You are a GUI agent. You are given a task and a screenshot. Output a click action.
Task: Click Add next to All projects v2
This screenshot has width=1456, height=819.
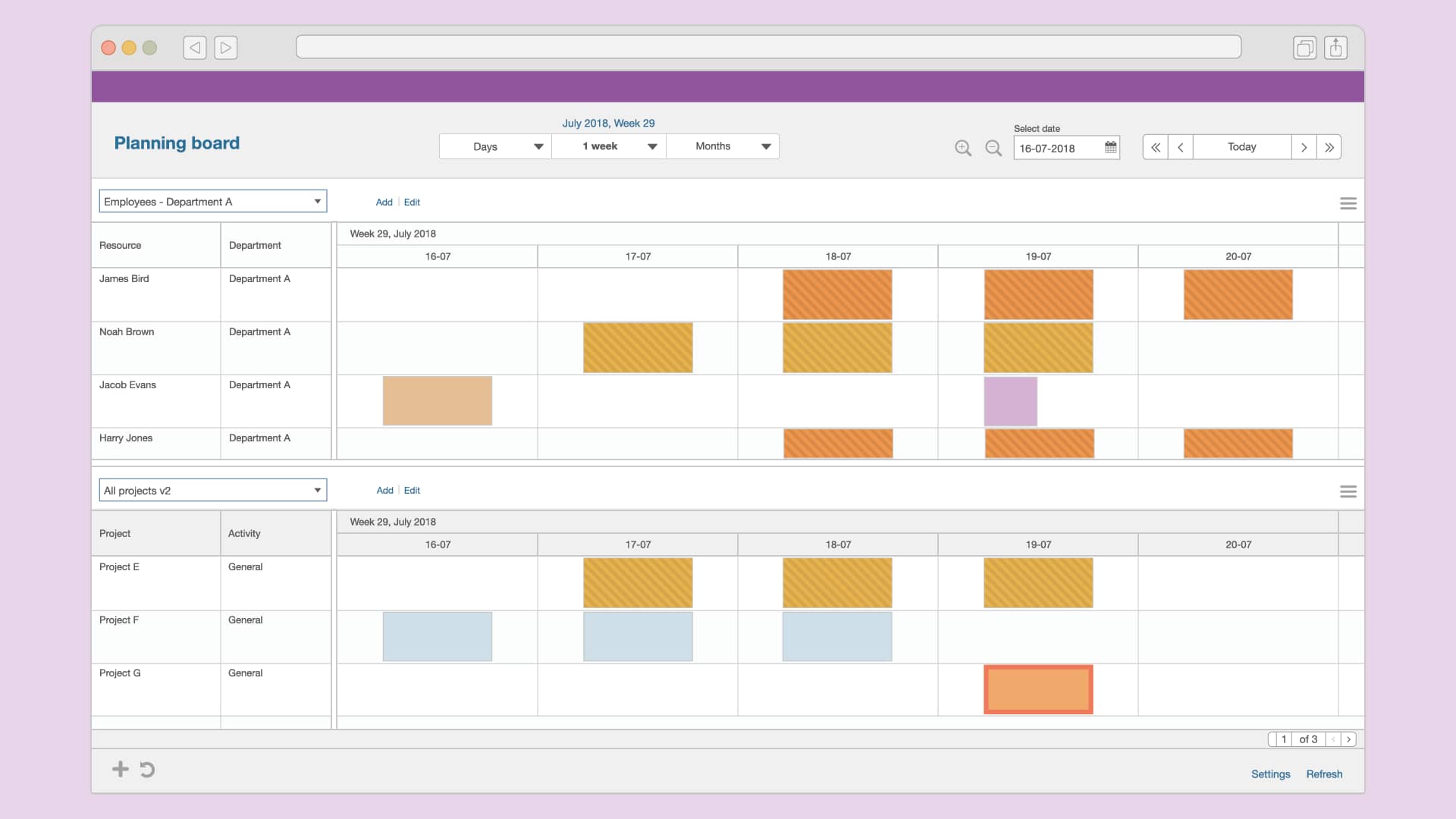coord(384,490)
